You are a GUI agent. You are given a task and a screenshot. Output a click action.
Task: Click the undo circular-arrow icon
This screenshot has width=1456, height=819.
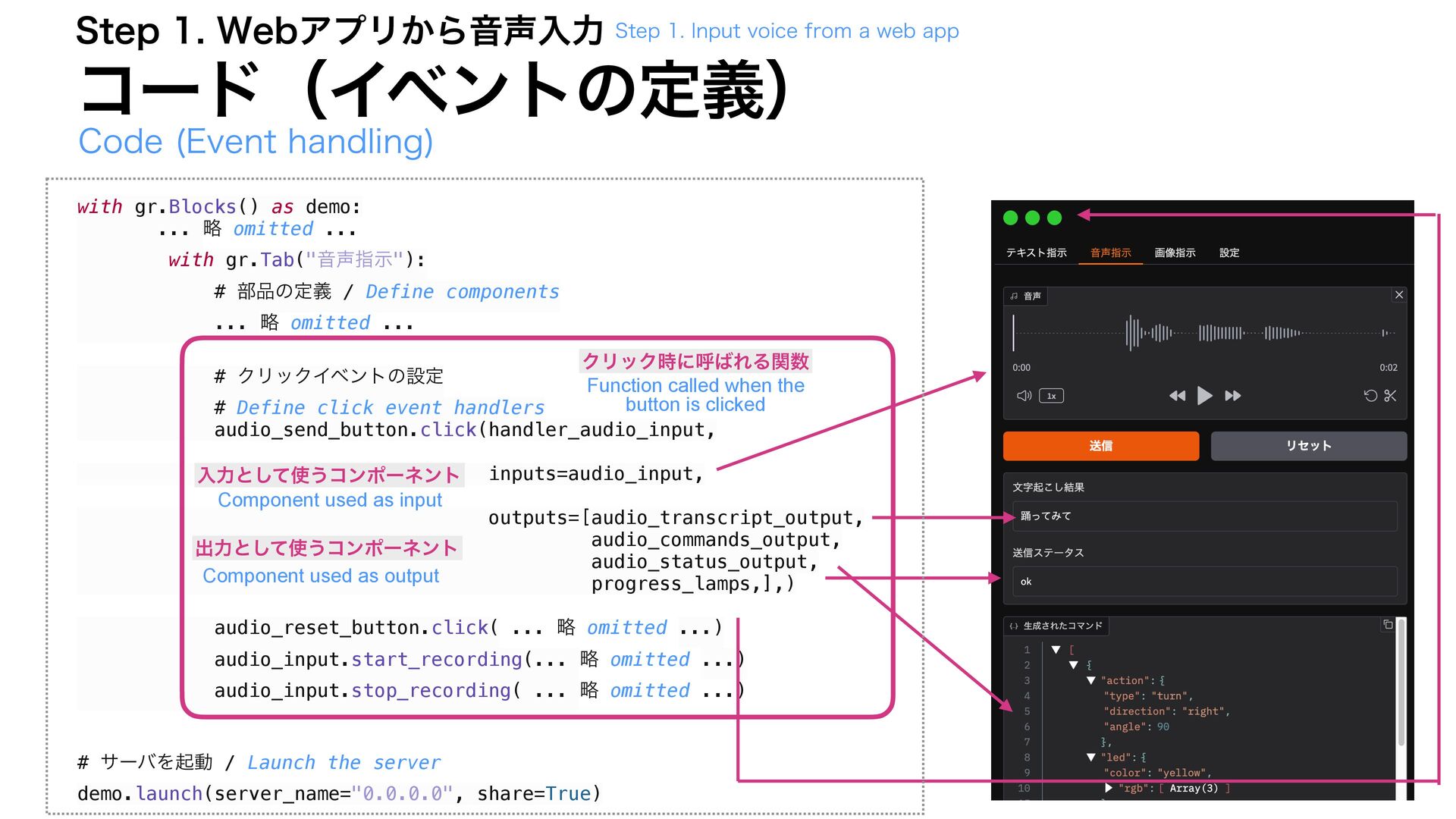(x=1370, y=396)
